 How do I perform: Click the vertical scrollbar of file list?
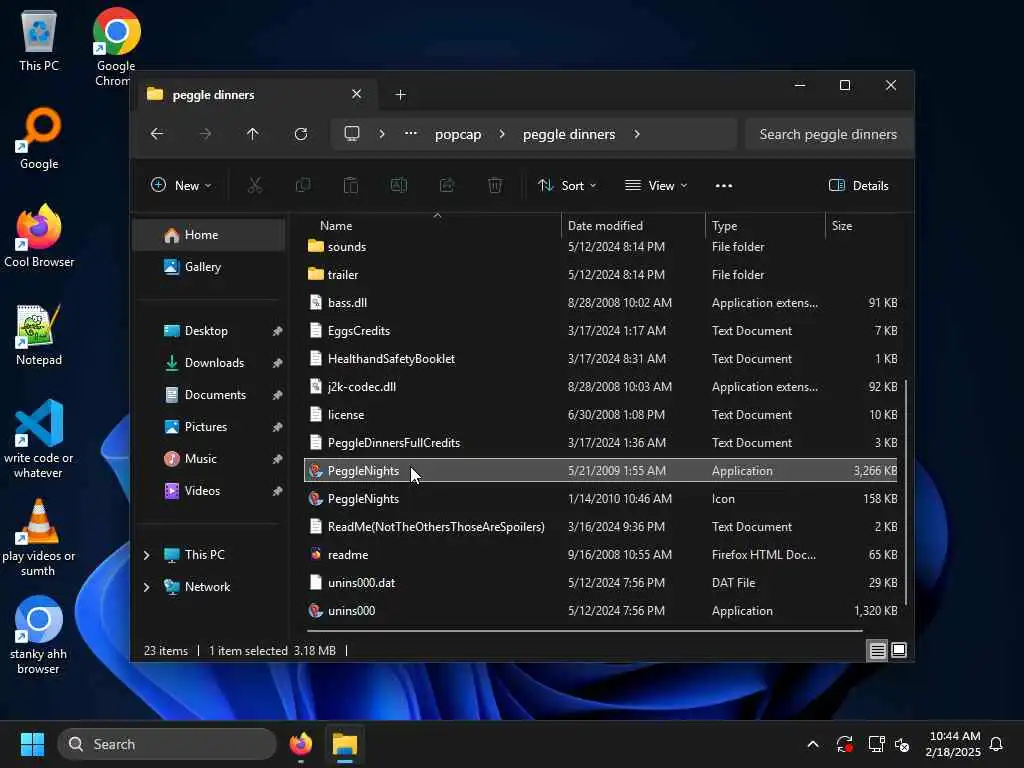point(906,492)
